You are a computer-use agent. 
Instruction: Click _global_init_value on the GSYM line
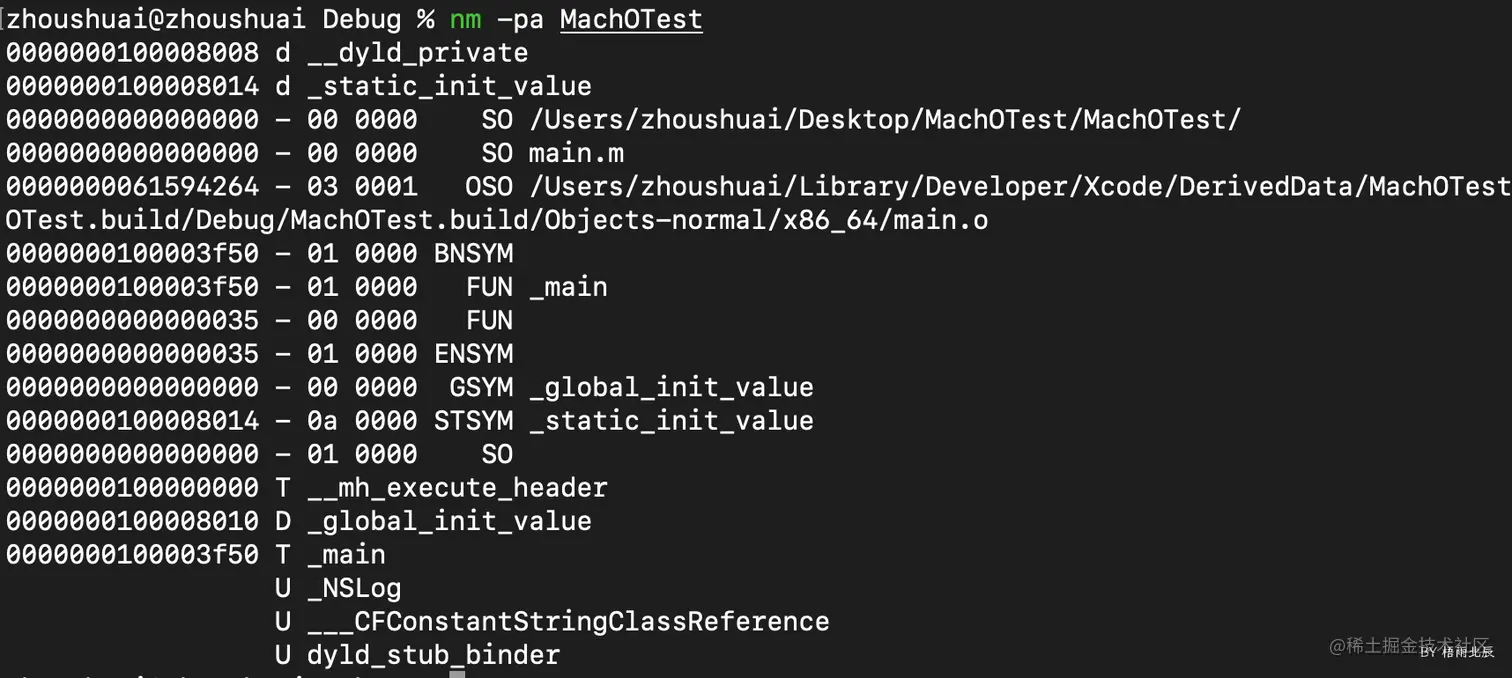click(x=671, y=387)
